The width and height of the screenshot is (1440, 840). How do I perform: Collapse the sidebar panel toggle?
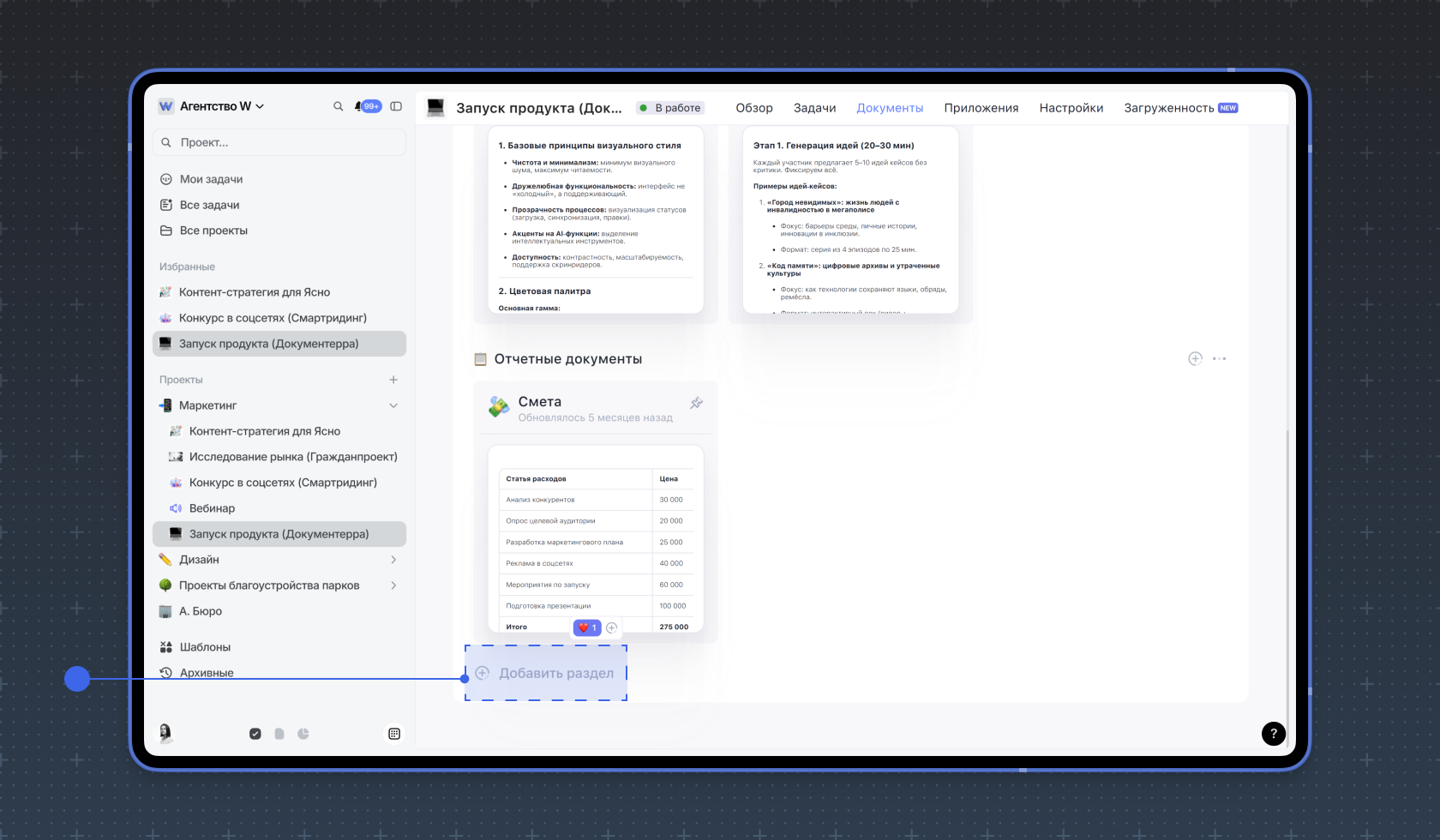(396, 106)
